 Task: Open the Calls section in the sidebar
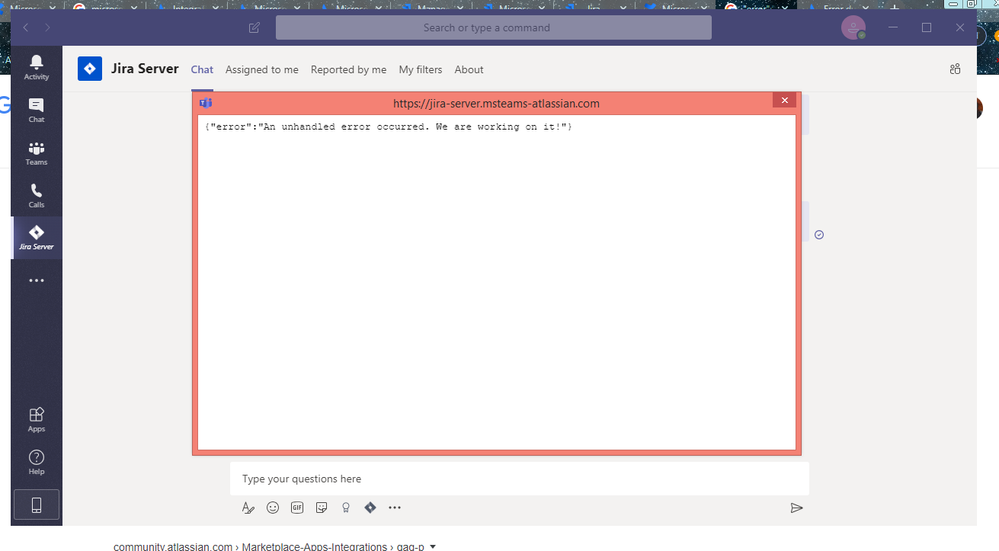36,196
